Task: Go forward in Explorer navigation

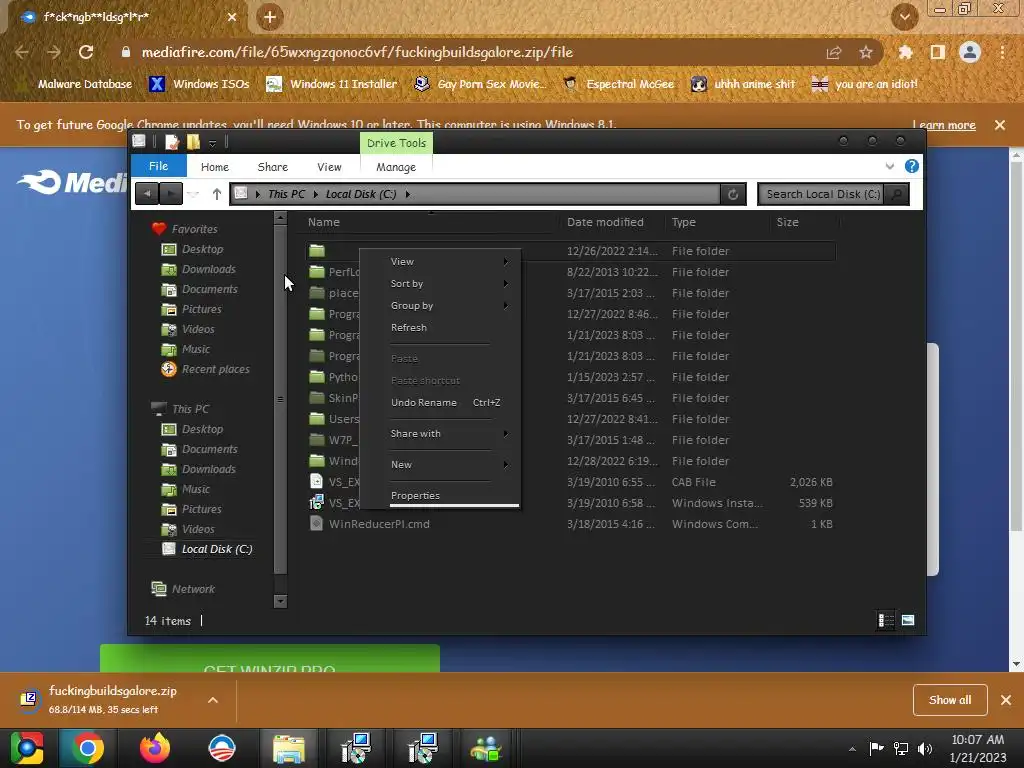Action: pyautogui.click(x=170, y=194)
